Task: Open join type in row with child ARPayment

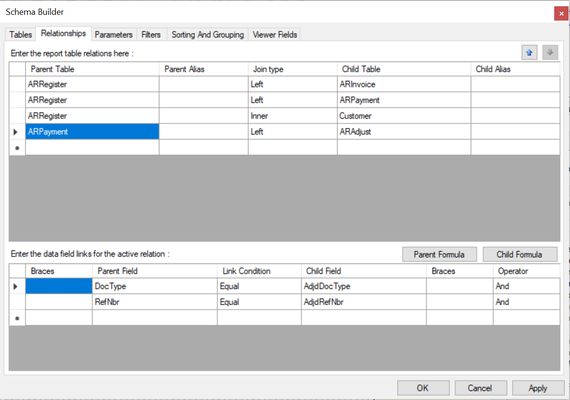Action: [x=293, y=100]
